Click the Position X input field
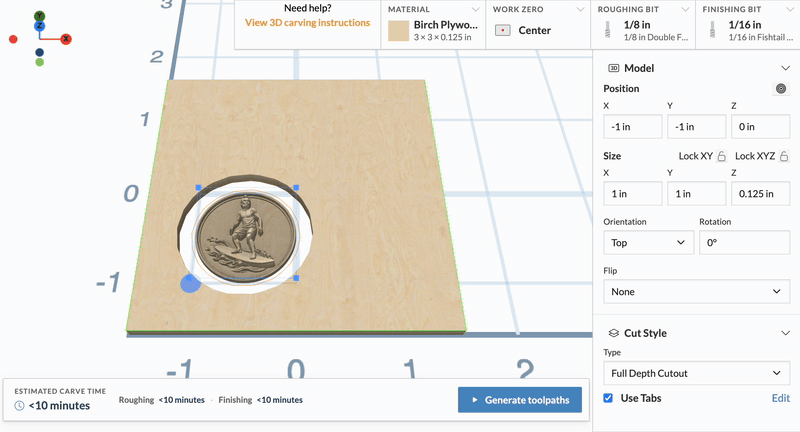Image resolution: width=800 pixels, height=432 pixels. (633, 126)
